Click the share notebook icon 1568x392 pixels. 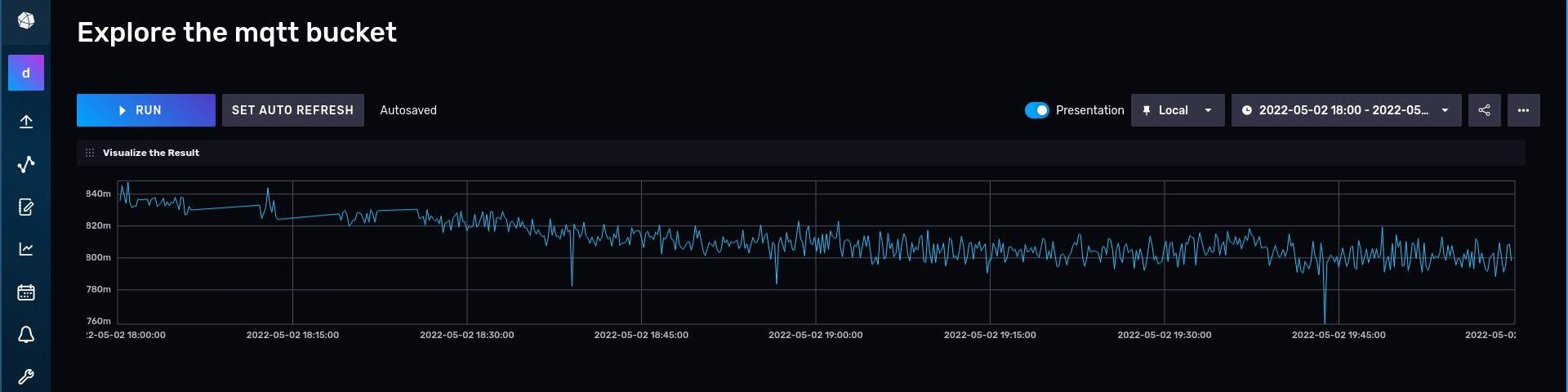tap(1485, 110)
